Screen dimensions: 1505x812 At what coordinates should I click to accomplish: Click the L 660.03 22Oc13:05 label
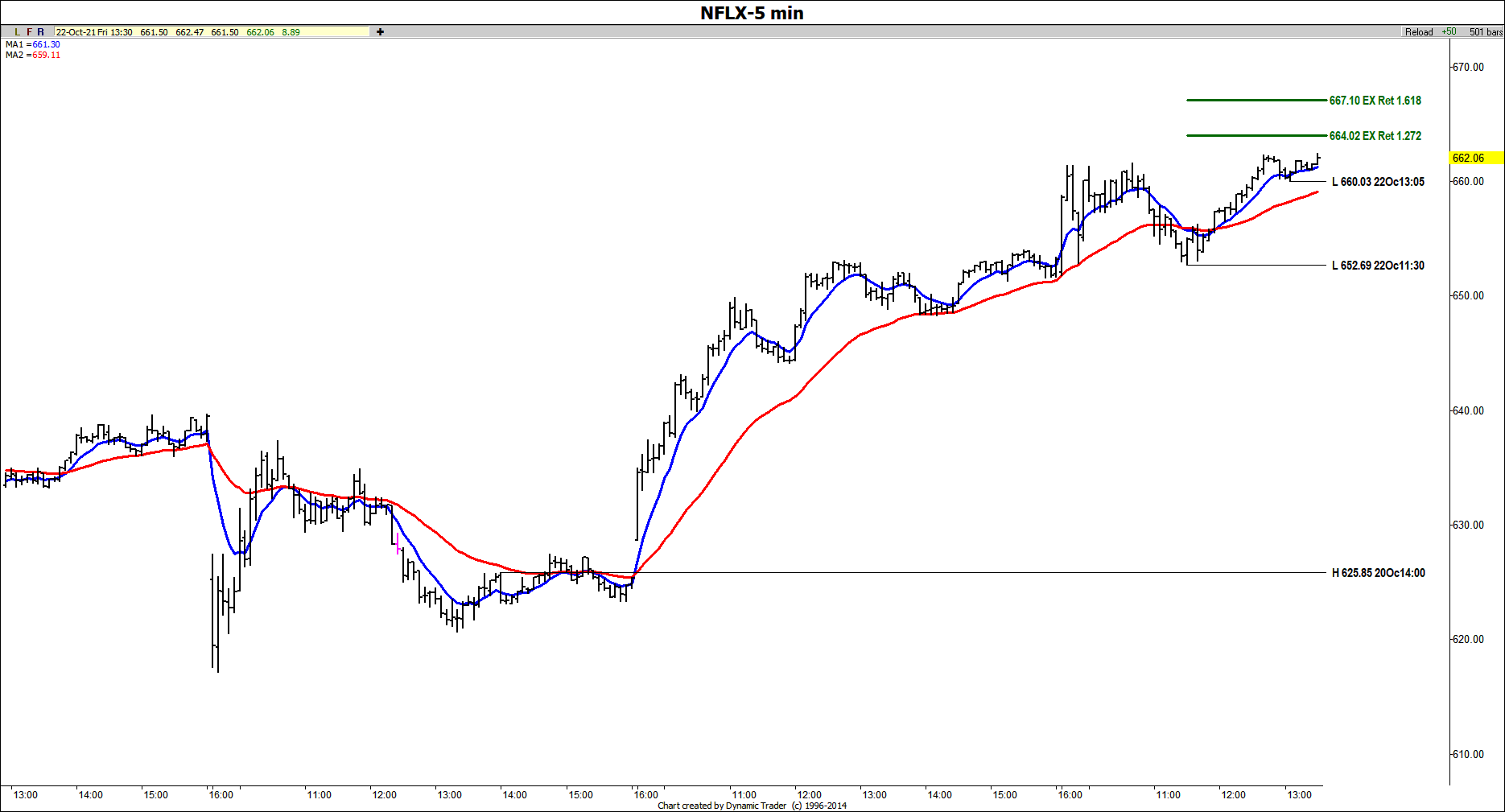coord(1379,182)
